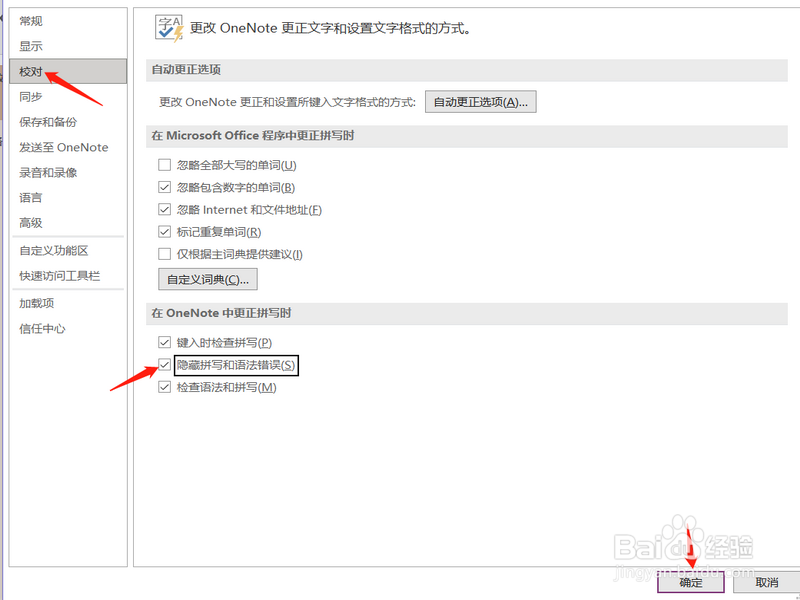The image size is (800, 600).
Task: Toggle 忽略 Internet 和文件地址(F) checkbox
Action: pos(164,209)
